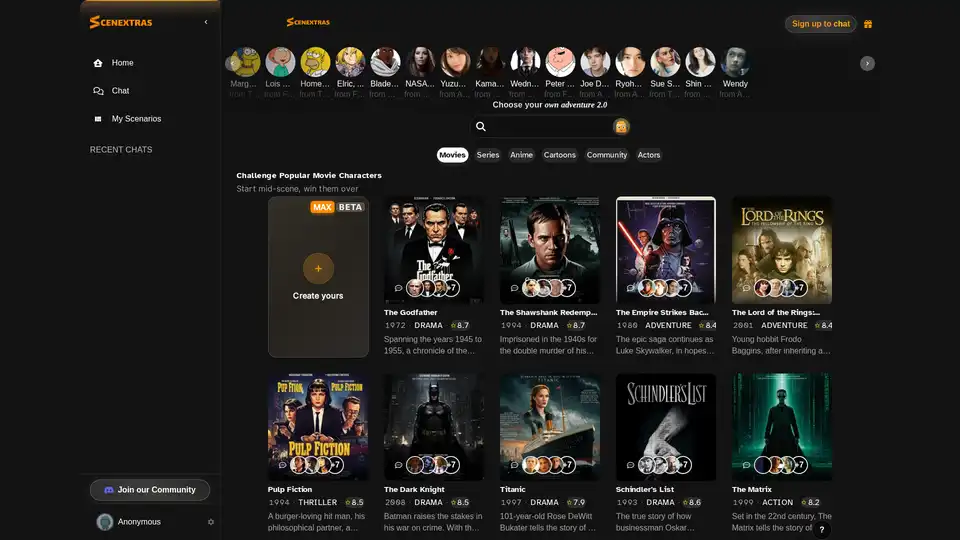960x540 pixels.
Task: Click the search magnifier icon
Action: pyautogui.click(x=481, y=127)
